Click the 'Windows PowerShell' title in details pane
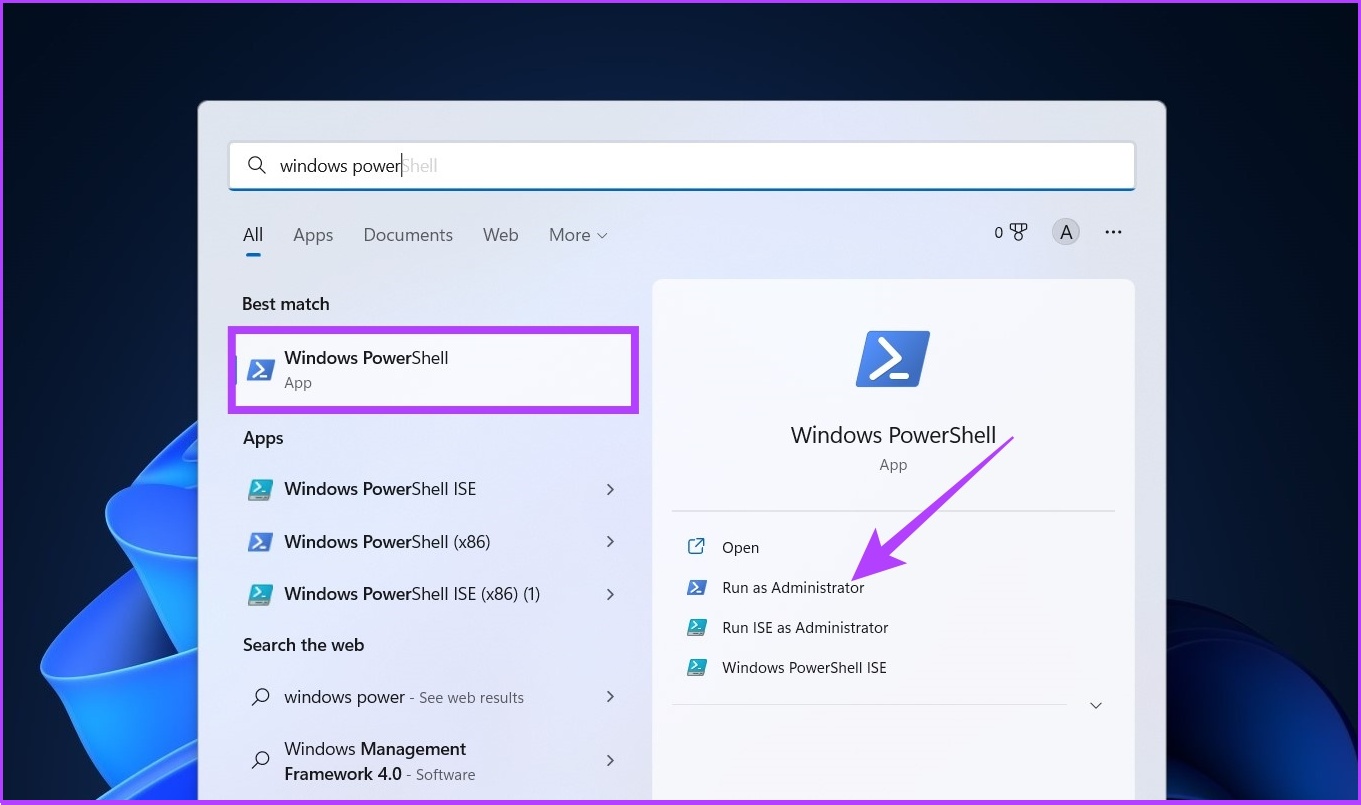The height and width of the screenshot is (805, 1361). pos(893,435)
